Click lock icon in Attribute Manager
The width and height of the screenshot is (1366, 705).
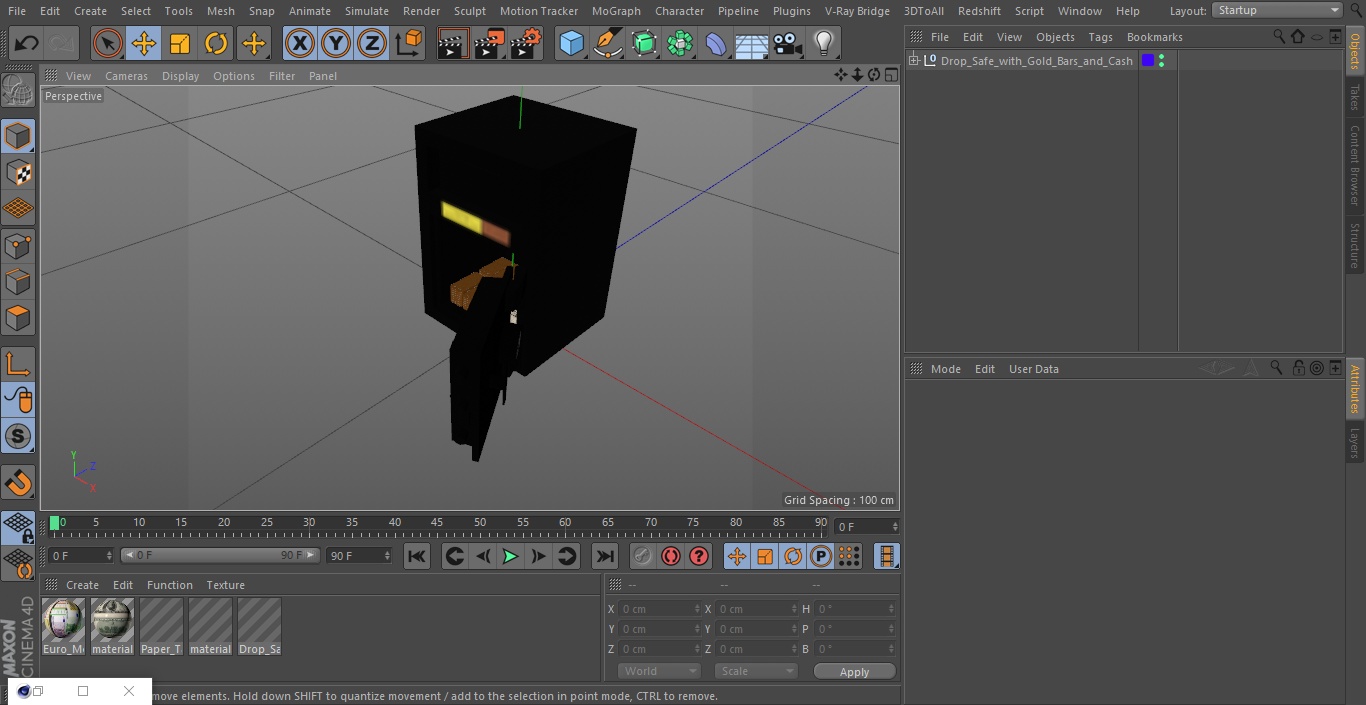(x=1298, y=368)
